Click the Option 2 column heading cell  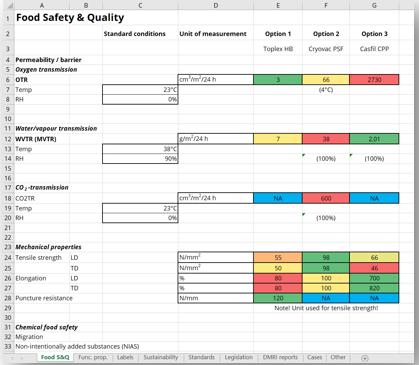(x=326, y=34)
